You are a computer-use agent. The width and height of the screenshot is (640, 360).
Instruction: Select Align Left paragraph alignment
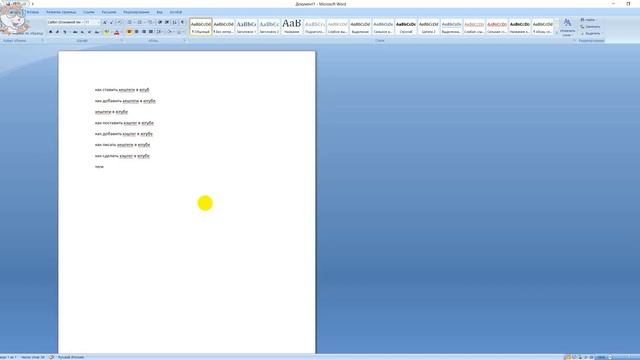pos(129,32)
